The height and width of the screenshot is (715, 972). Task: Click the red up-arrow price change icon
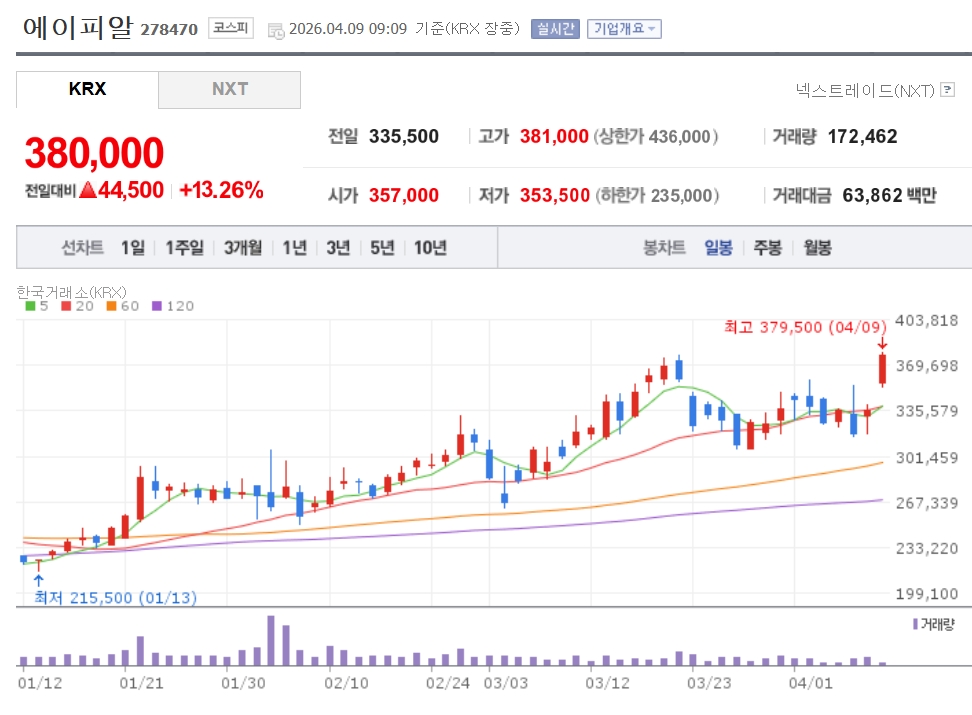(88, 190)
